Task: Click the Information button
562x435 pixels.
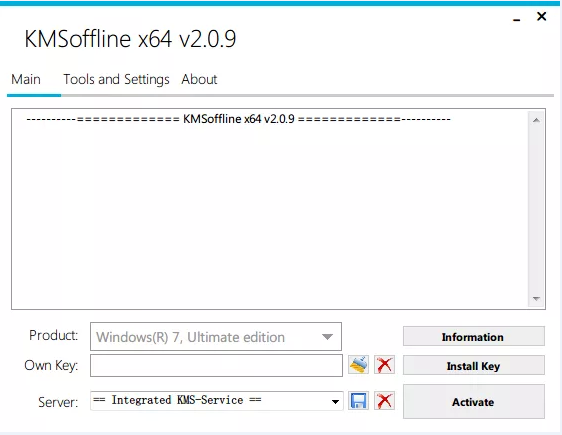Action: click(x=473, y=336)
